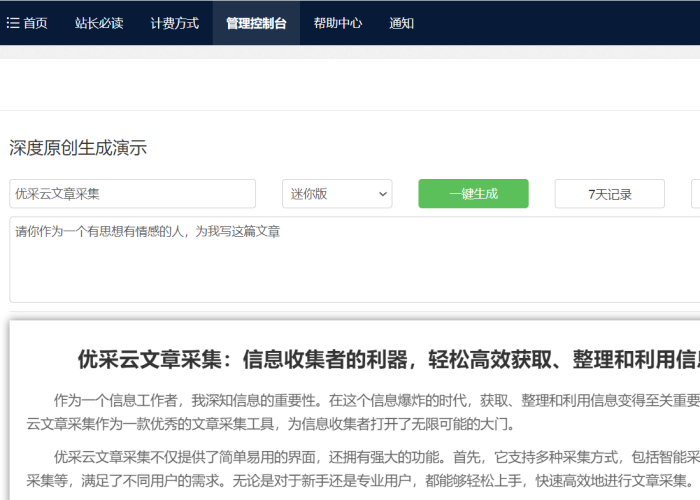This screenshot has width=700, height=500.
Task: Click the 深度原创生成演示 section heading
Action: (x=78, y=148)
